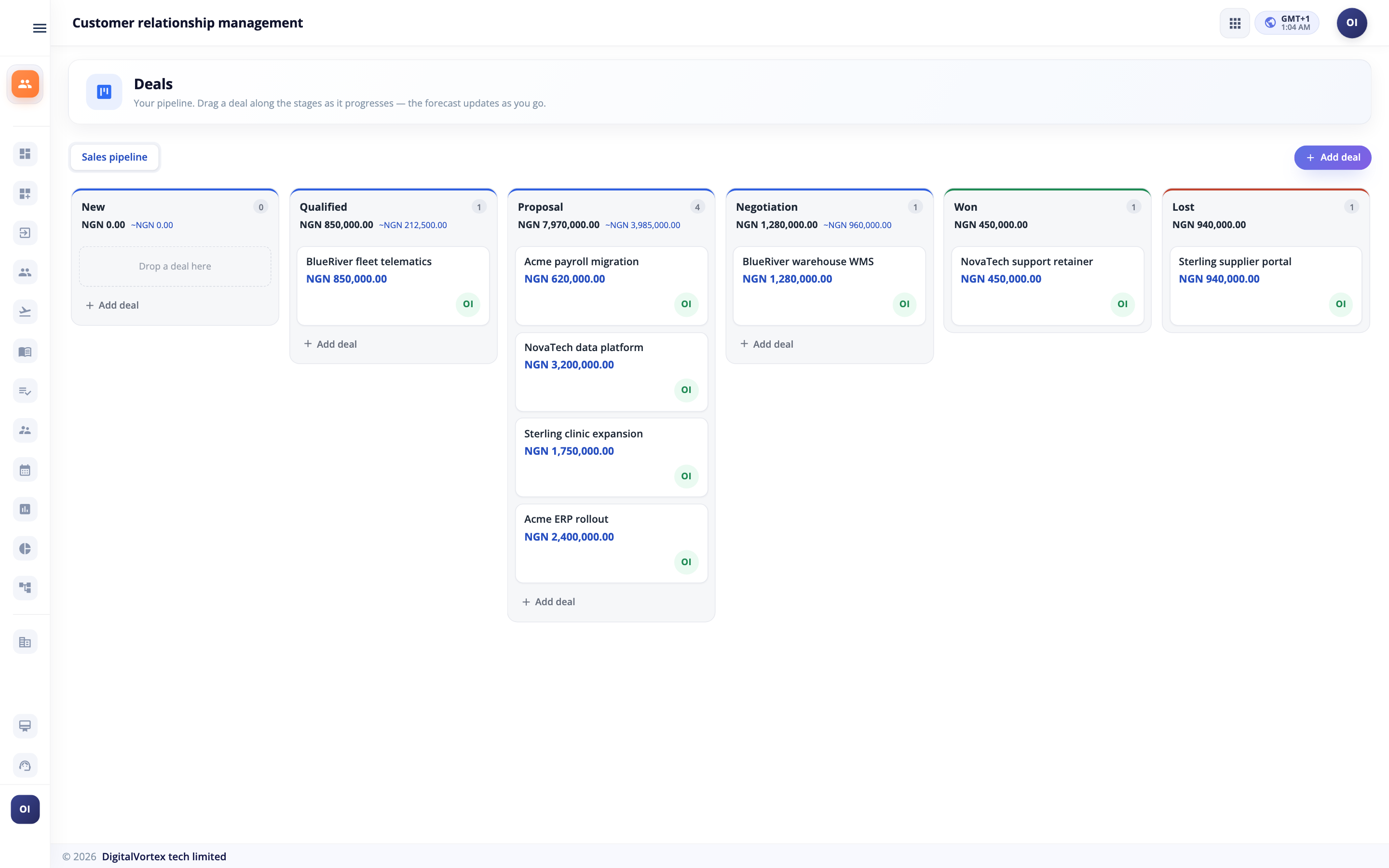The height and width of the screenshot is (868, 1389).
Task: Open the tree hierarchy sidebar icon
Action: click(25, 588)
